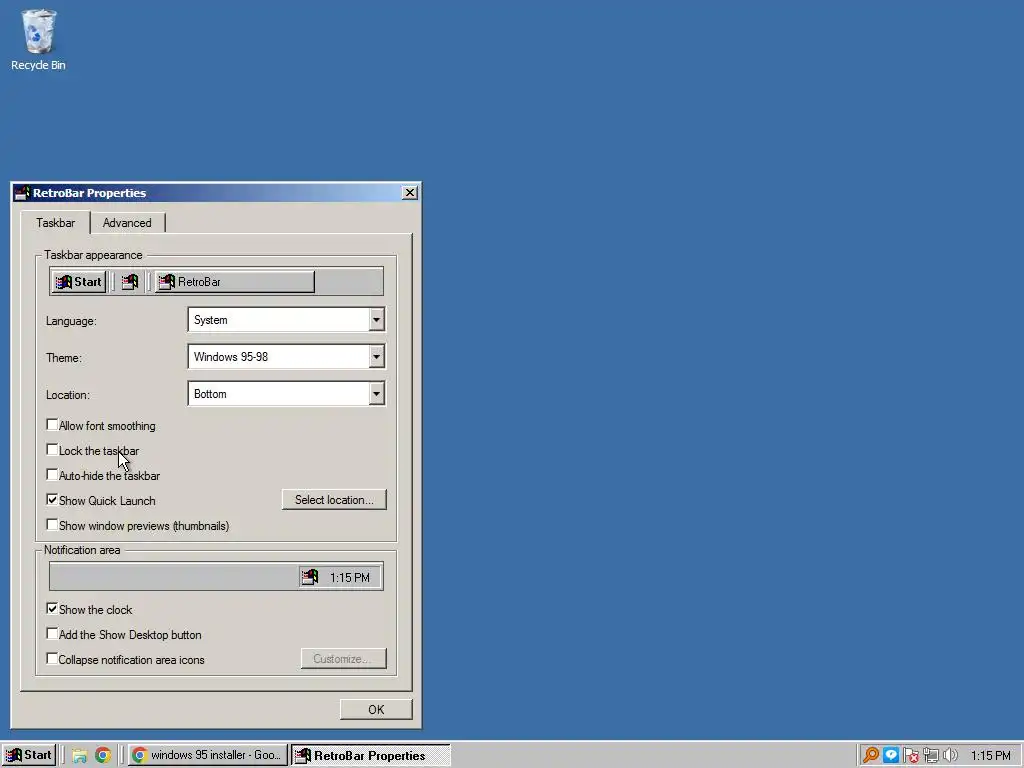The image size is (1024, 768).
Task: Click the RetroBar Properties title bar icon
Action: [22, 193]
